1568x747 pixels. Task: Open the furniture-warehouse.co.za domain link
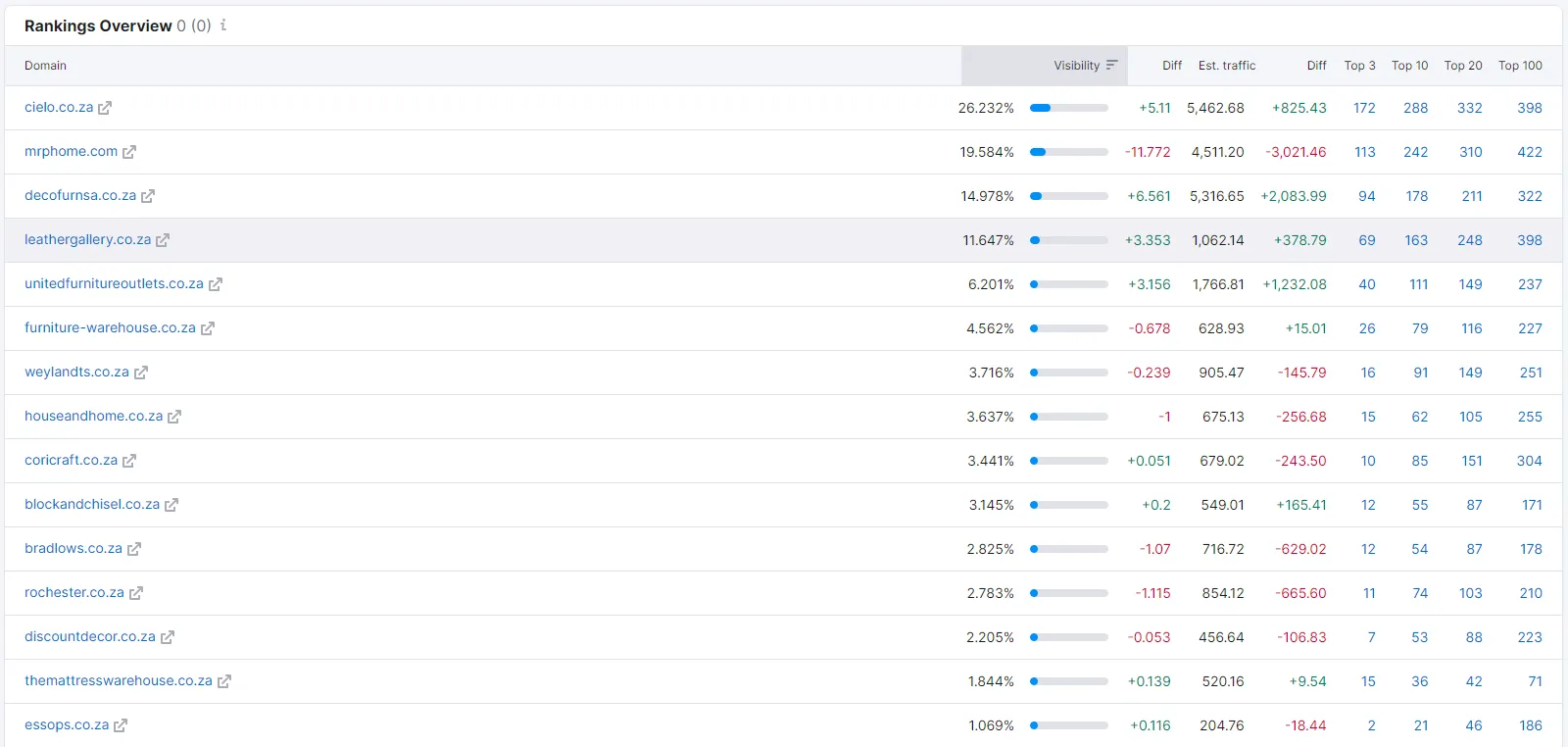110,327
